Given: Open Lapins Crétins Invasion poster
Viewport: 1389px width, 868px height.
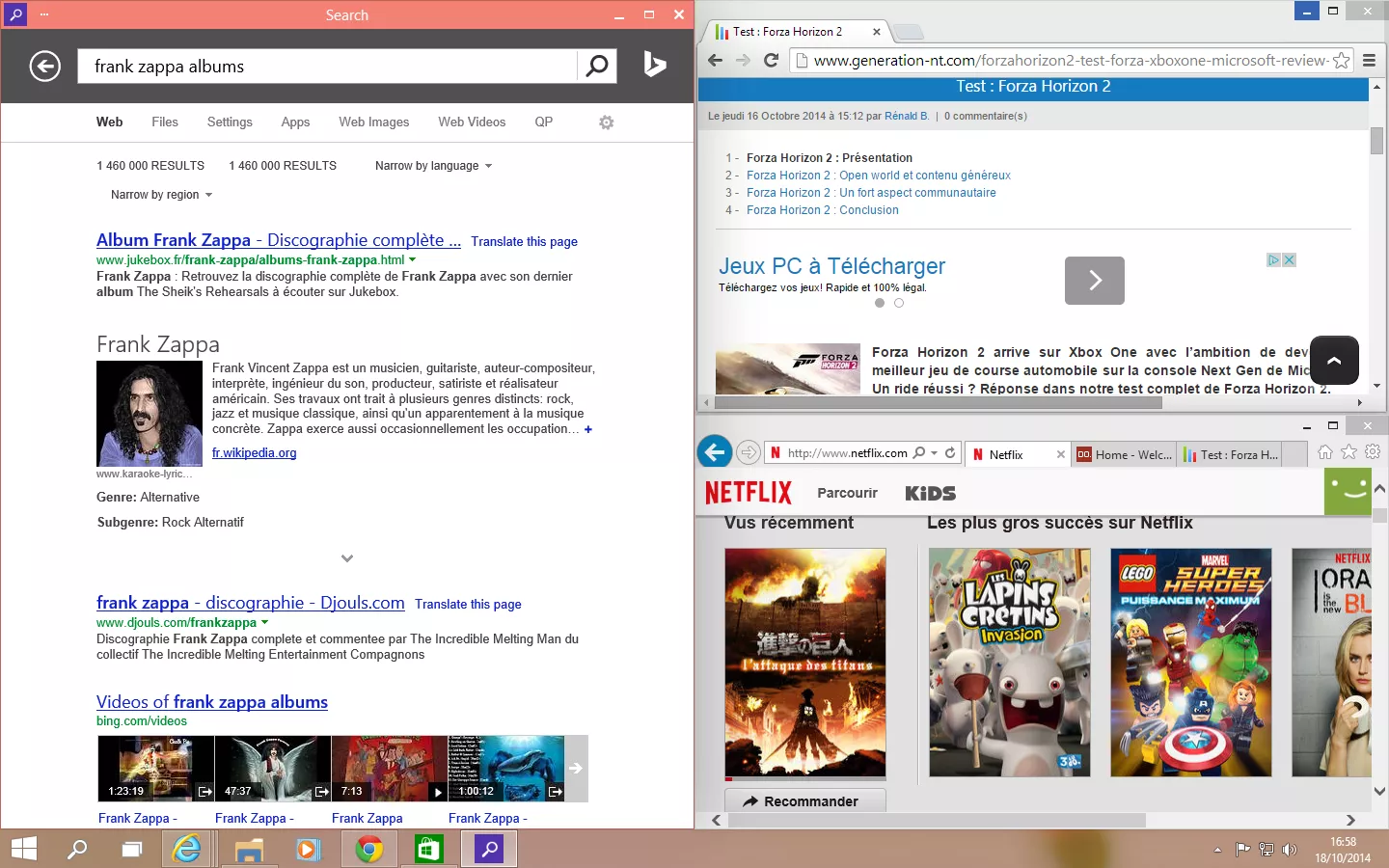Looking at the screenshot, I should pyautogui.click(x=1009, y=663).
